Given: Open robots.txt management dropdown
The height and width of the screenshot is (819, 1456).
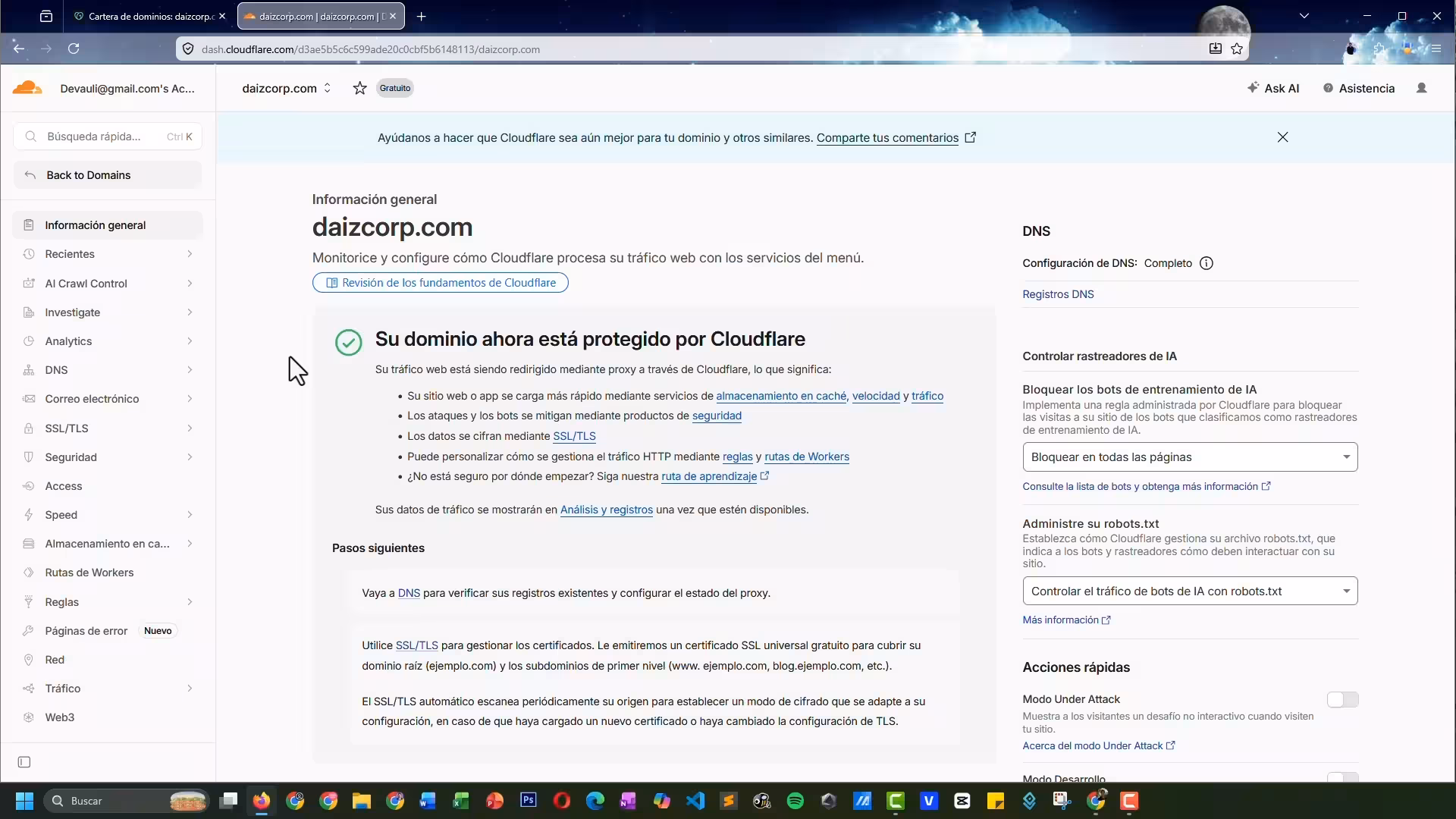Looking at the screenshot, I should 1190,591.
